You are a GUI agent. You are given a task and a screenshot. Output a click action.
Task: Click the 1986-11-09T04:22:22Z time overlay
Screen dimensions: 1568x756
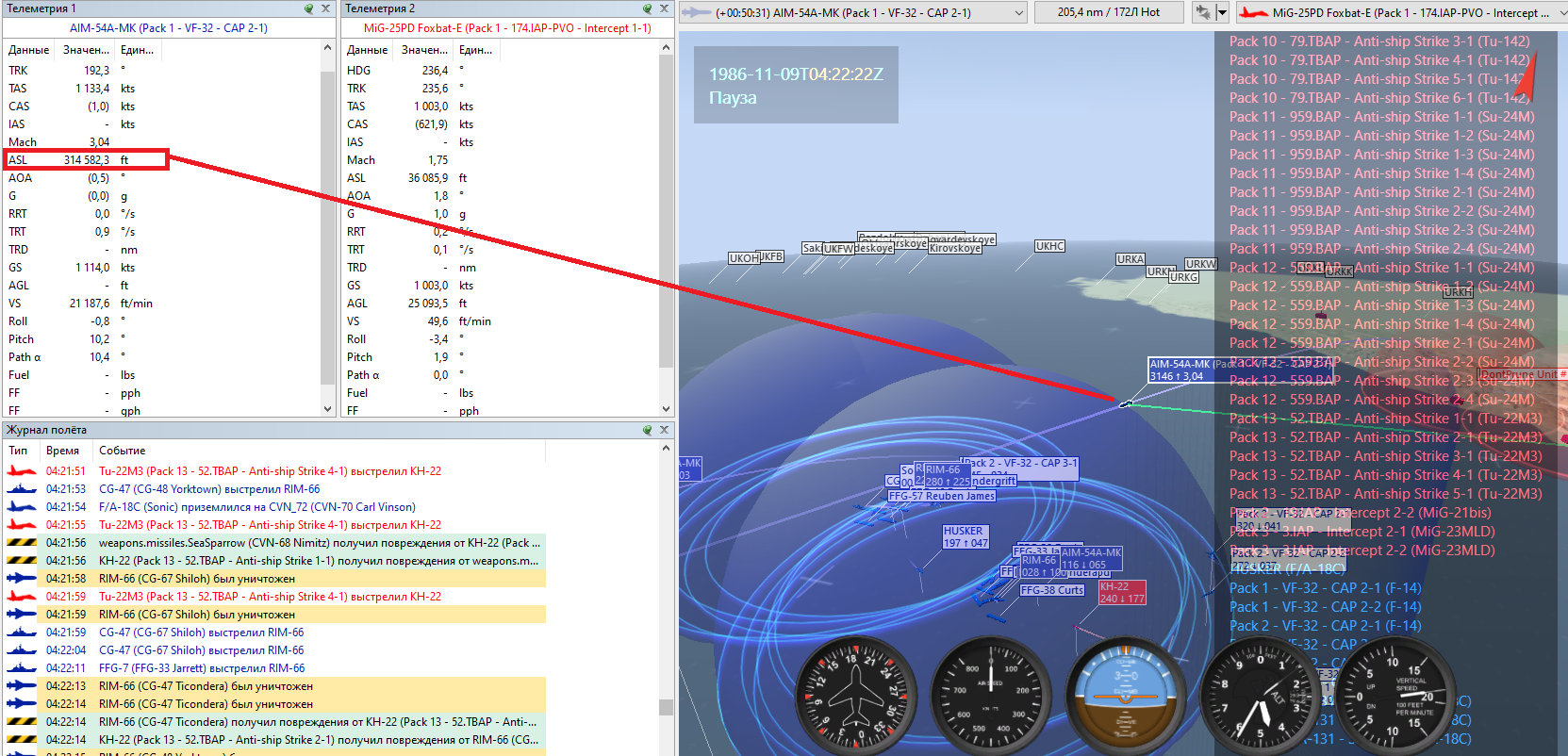tap(796, 74)
